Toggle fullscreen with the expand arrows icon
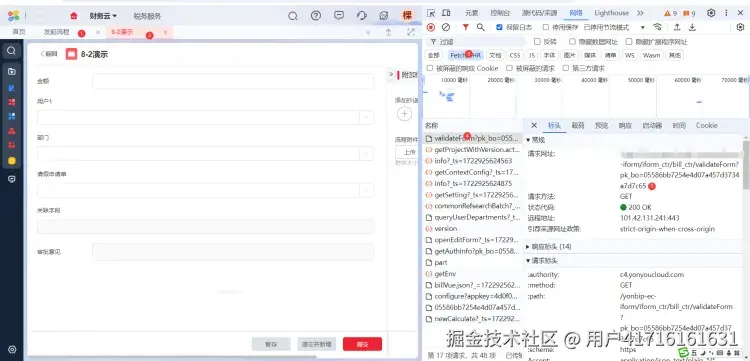 click(410, 32)
